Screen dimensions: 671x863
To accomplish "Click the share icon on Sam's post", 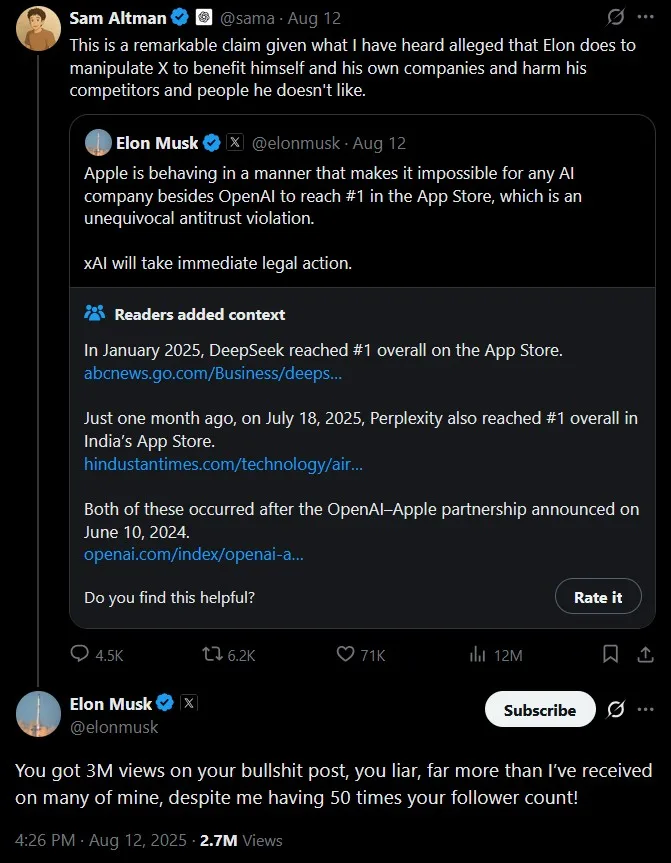I will click(645, 654).
